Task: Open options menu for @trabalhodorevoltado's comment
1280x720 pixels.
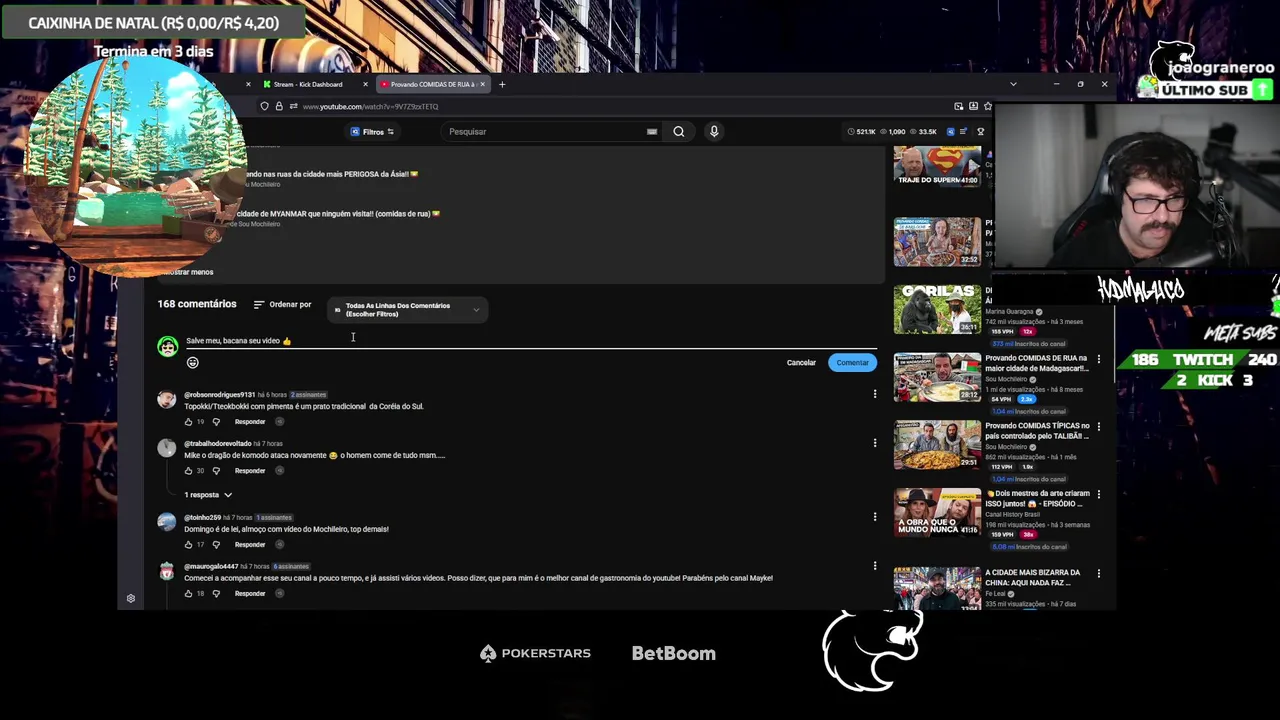Action: pyautogui.click(x=875, y=443)
